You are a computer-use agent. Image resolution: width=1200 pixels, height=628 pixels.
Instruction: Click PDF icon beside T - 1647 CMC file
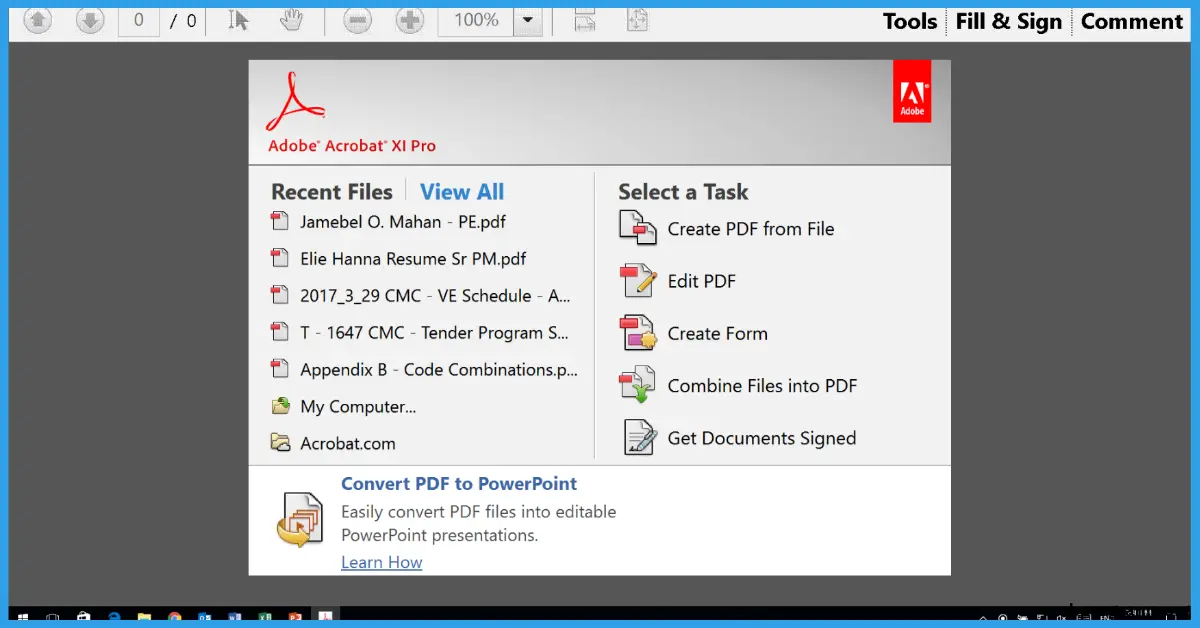pyautogui.click(x=280, y=332)
